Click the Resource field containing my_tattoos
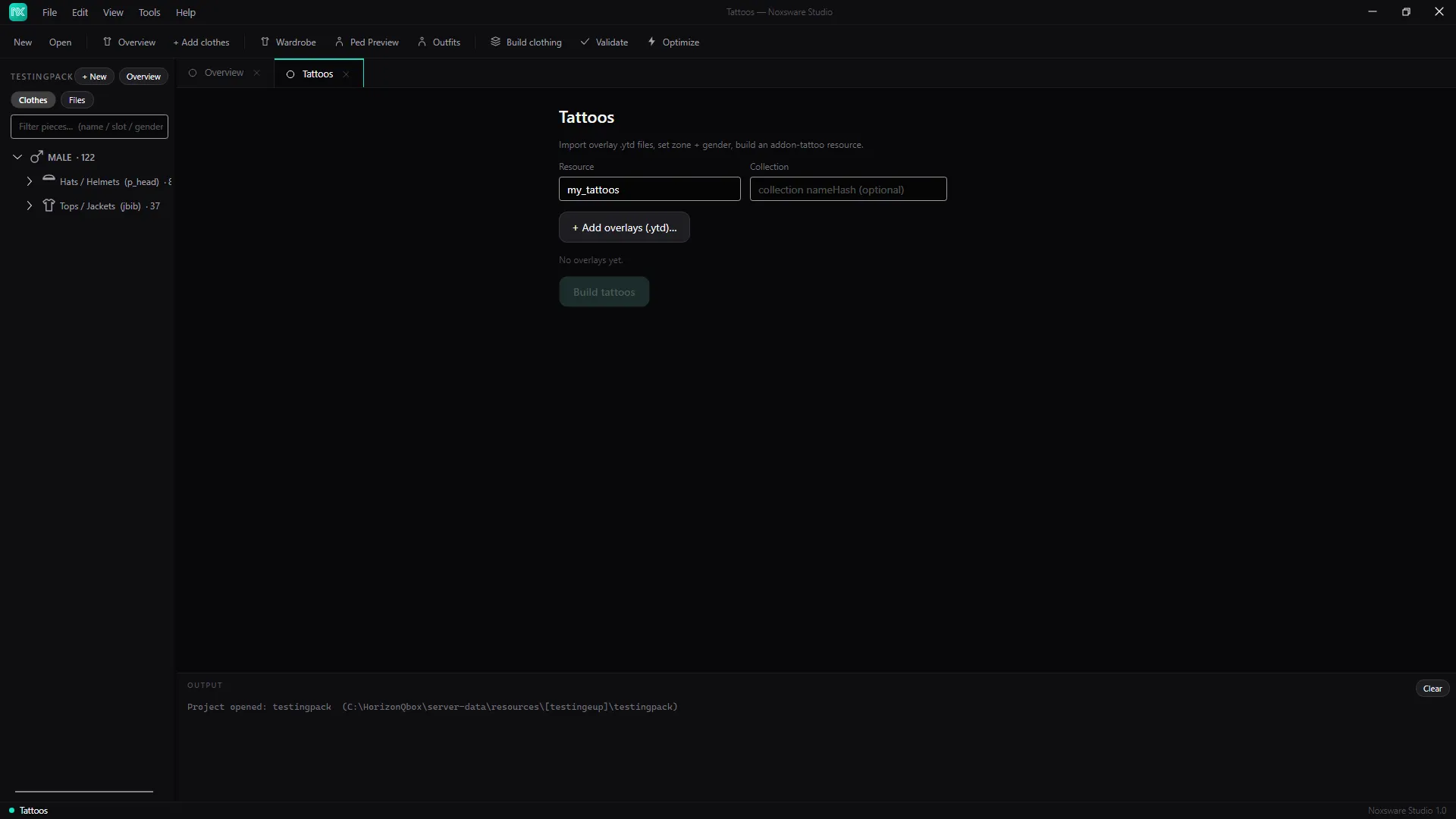Screen dimensions: 1456x819 pos(650,189)
